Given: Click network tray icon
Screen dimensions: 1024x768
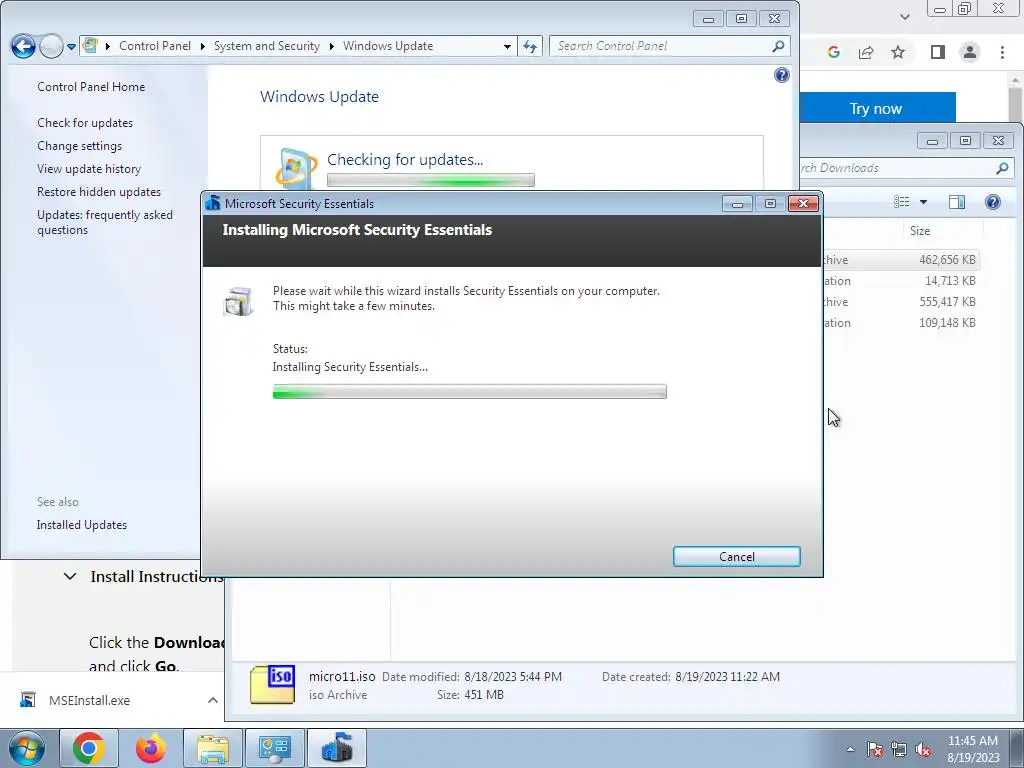Looking at the screenshot, I should (899, 749).
